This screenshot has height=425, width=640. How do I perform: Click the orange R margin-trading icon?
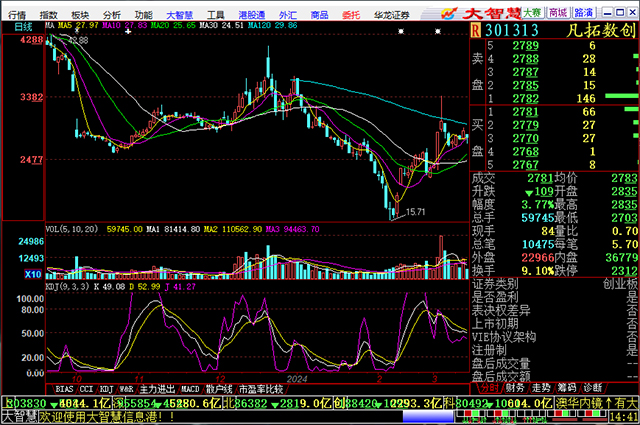coord(476,30)
